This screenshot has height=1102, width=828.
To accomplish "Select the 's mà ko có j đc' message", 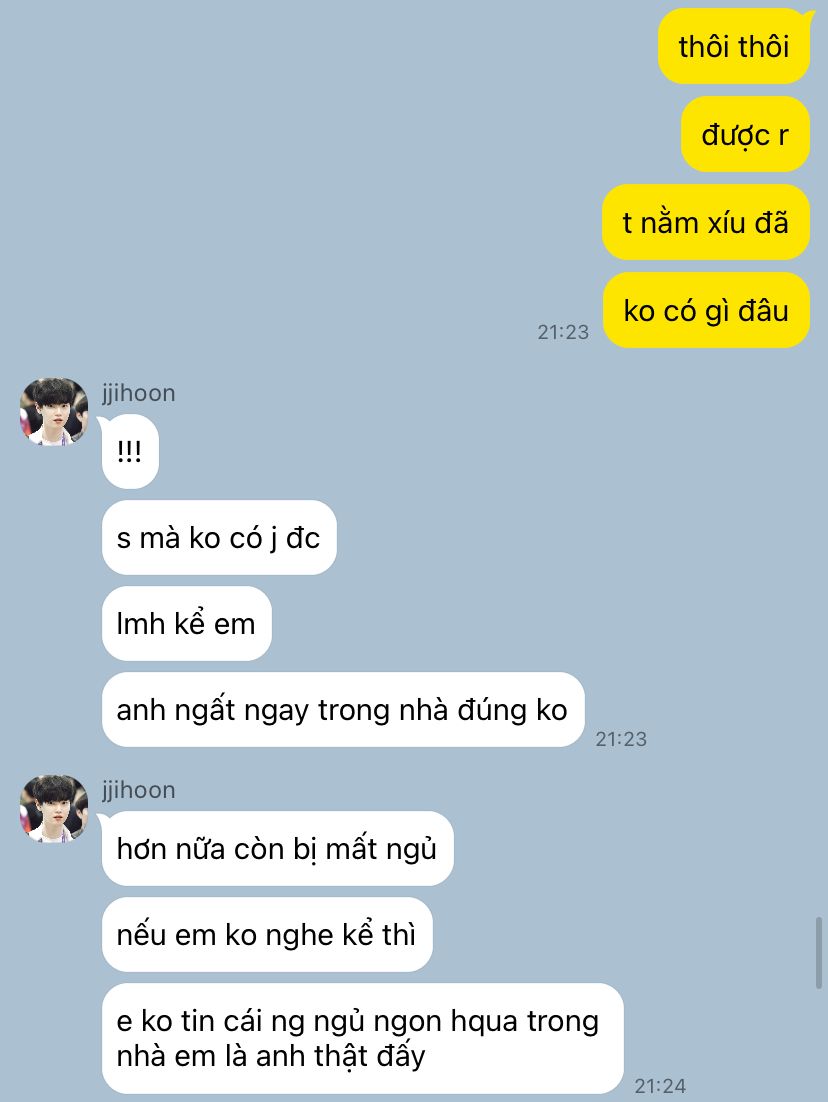I will coord(219,538).
